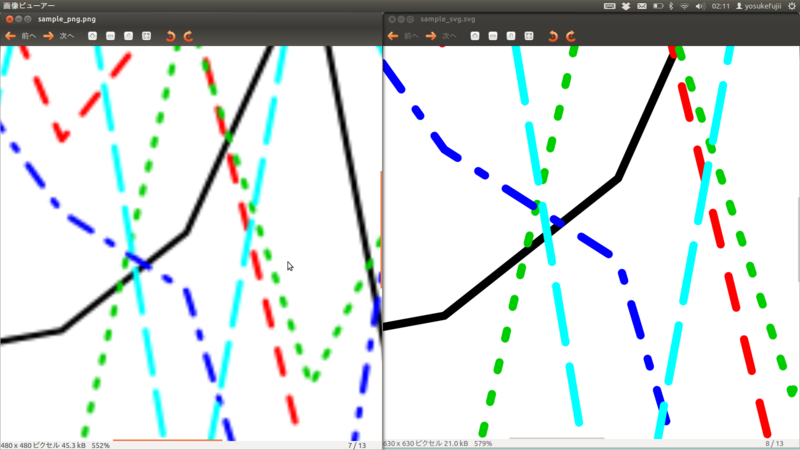The width and height of the screenshot is (800, 450).
Task: Close the sample_svg.svg window
Action: (x=392, y=19)
